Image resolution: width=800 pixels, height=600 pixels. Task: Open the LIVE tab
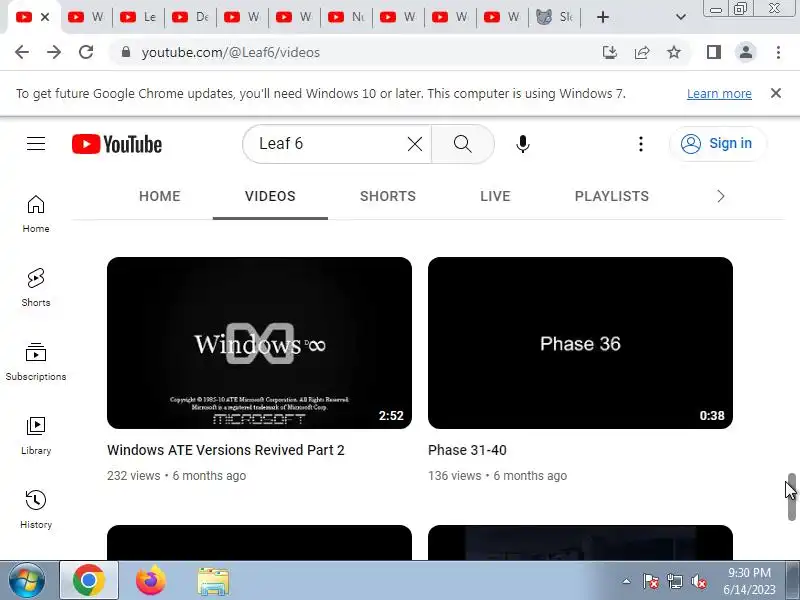(x=495, y=196)
